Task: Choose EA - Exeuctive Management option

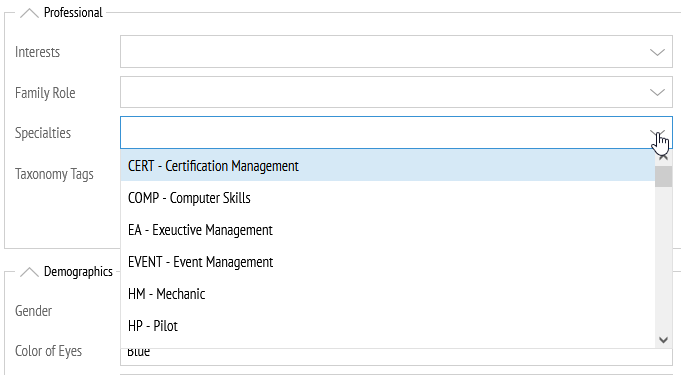Action: [x=387, y=230]
